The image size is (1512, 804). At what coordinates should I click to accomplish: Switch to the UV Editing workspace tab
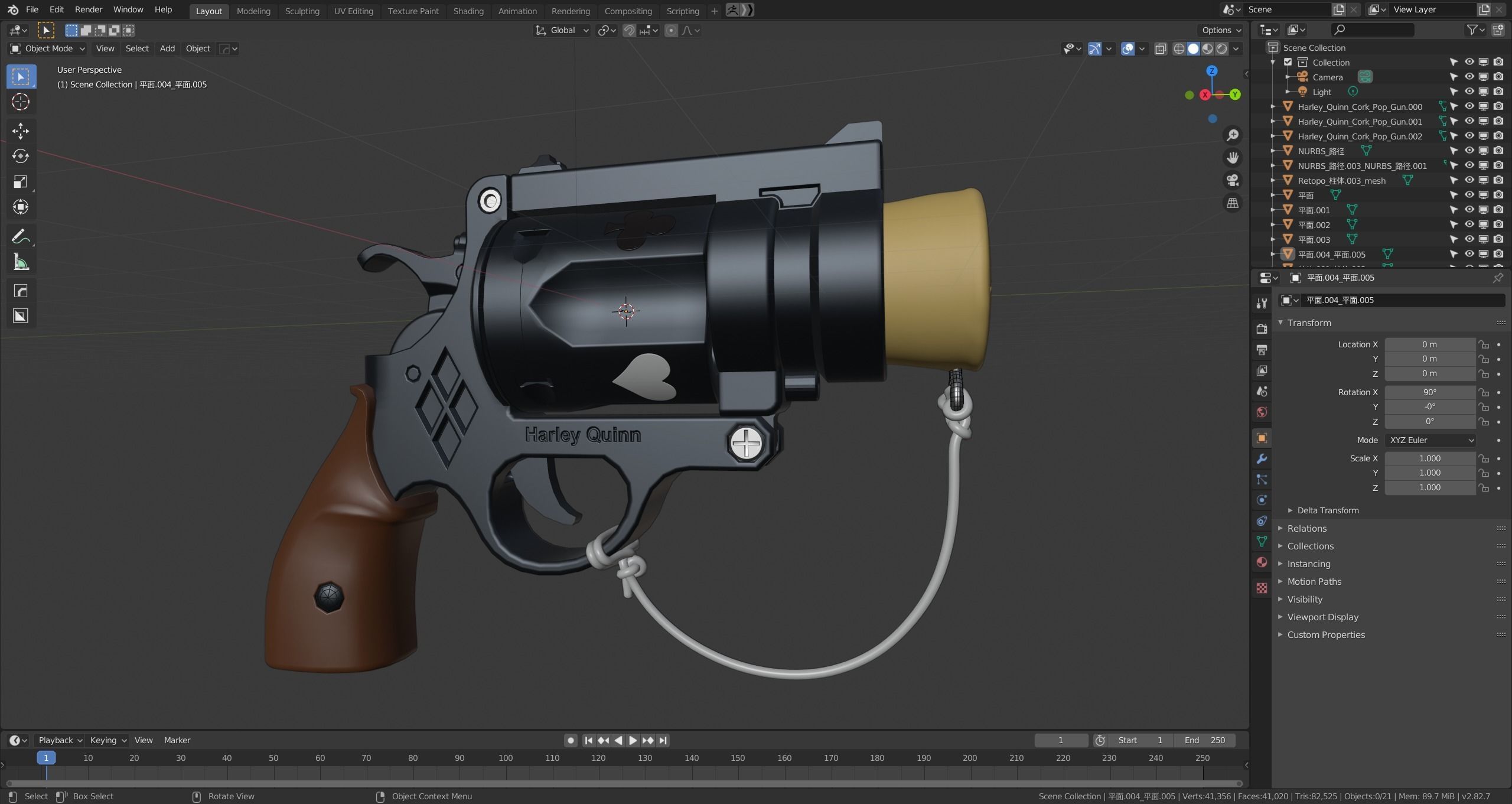(x=353, y=11)
